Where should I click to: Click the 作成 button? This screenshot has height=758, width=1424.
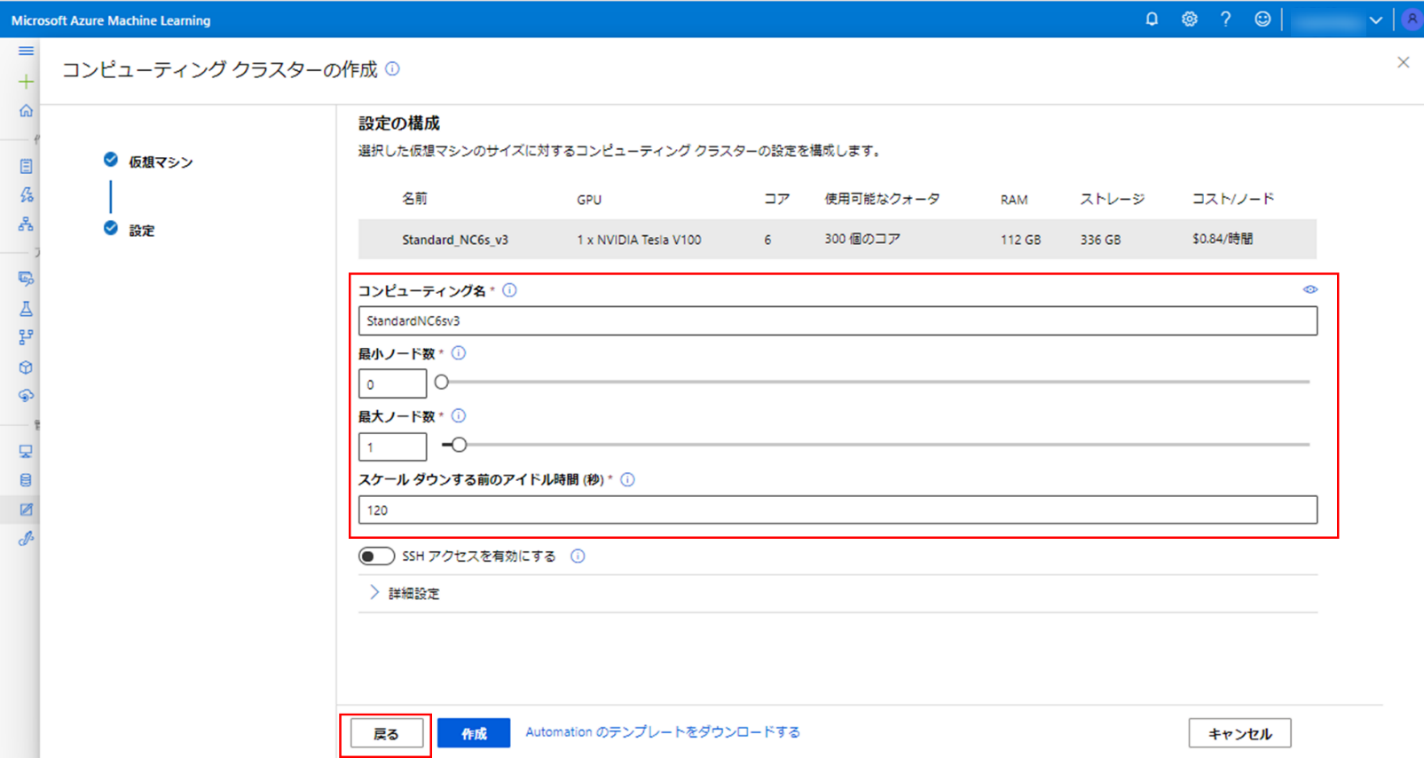(x=474, y=734)
